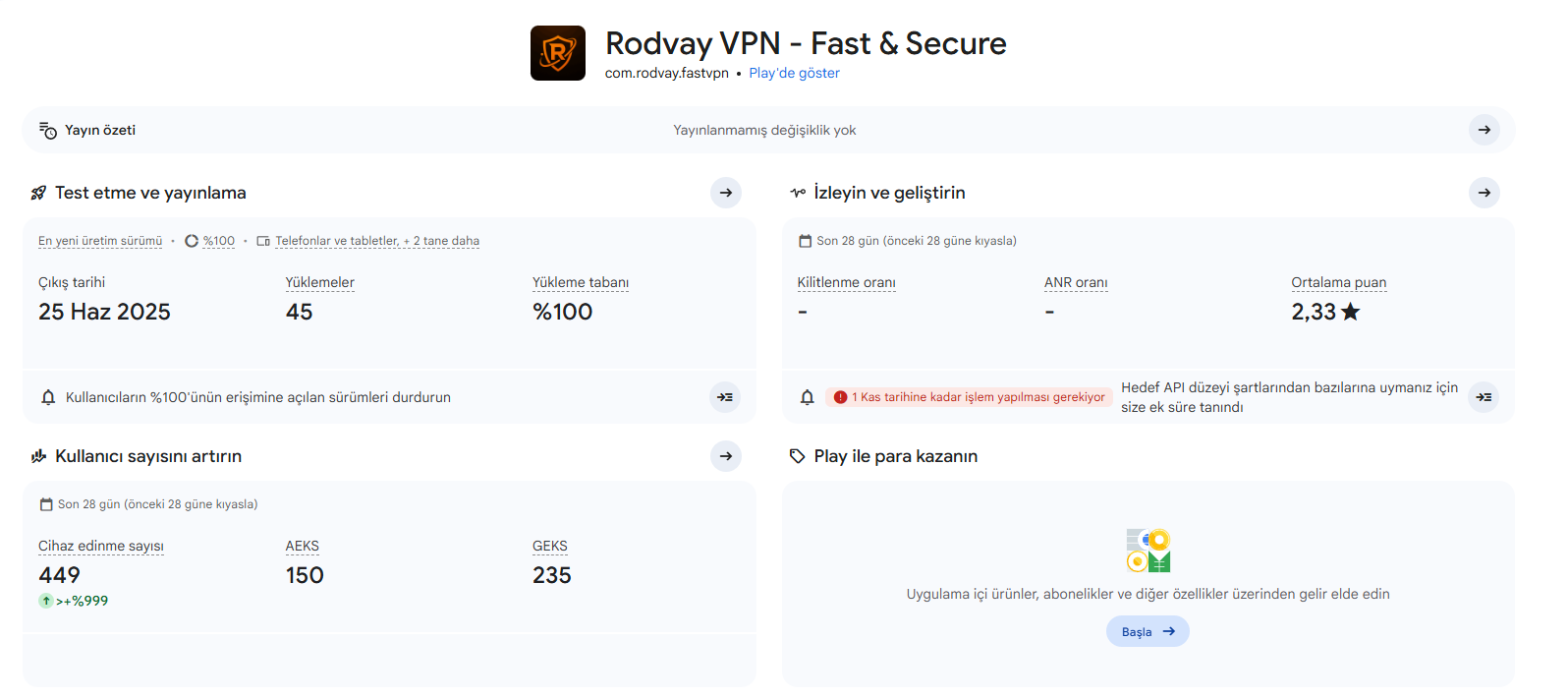Click bell icon beside API level deadline

click(x=807, y=397)
